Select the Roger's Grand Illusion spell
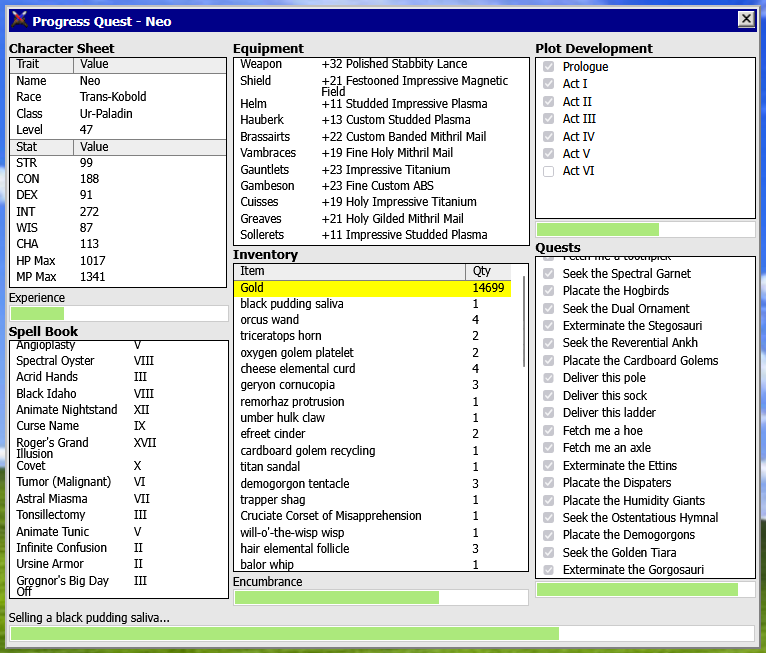This screenshot has height=653, width=766. (x=119, y=448)
